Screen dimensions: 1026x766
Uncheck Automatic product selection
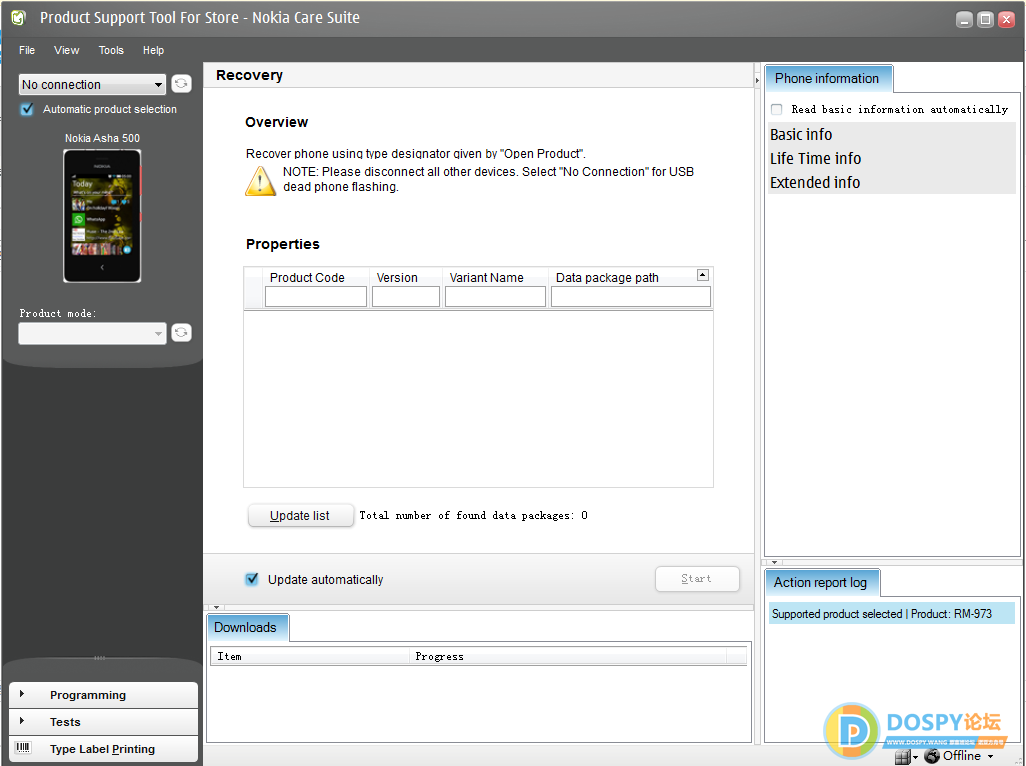click(x=28, y=109)
